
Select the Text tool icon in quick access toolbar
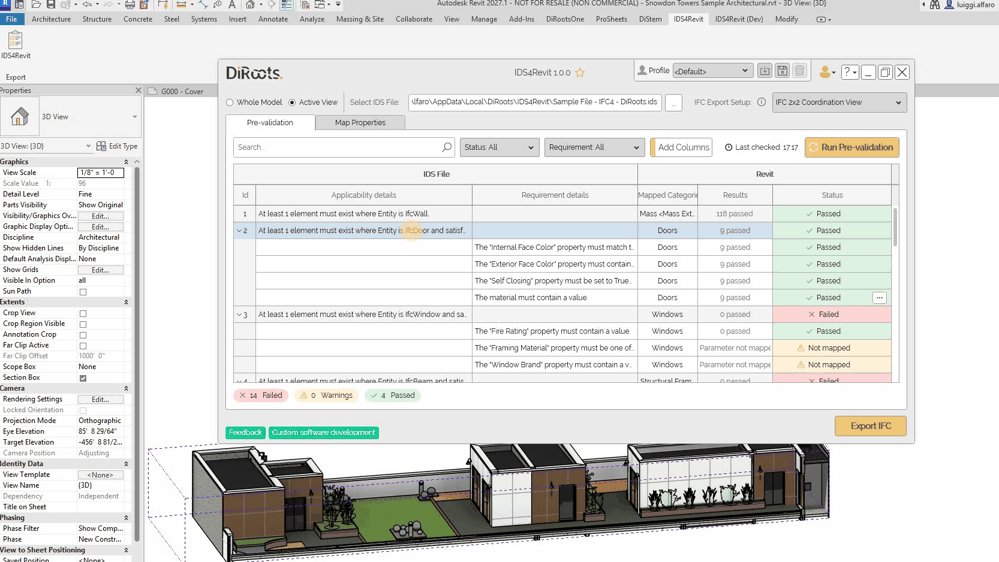click(232, 4)
